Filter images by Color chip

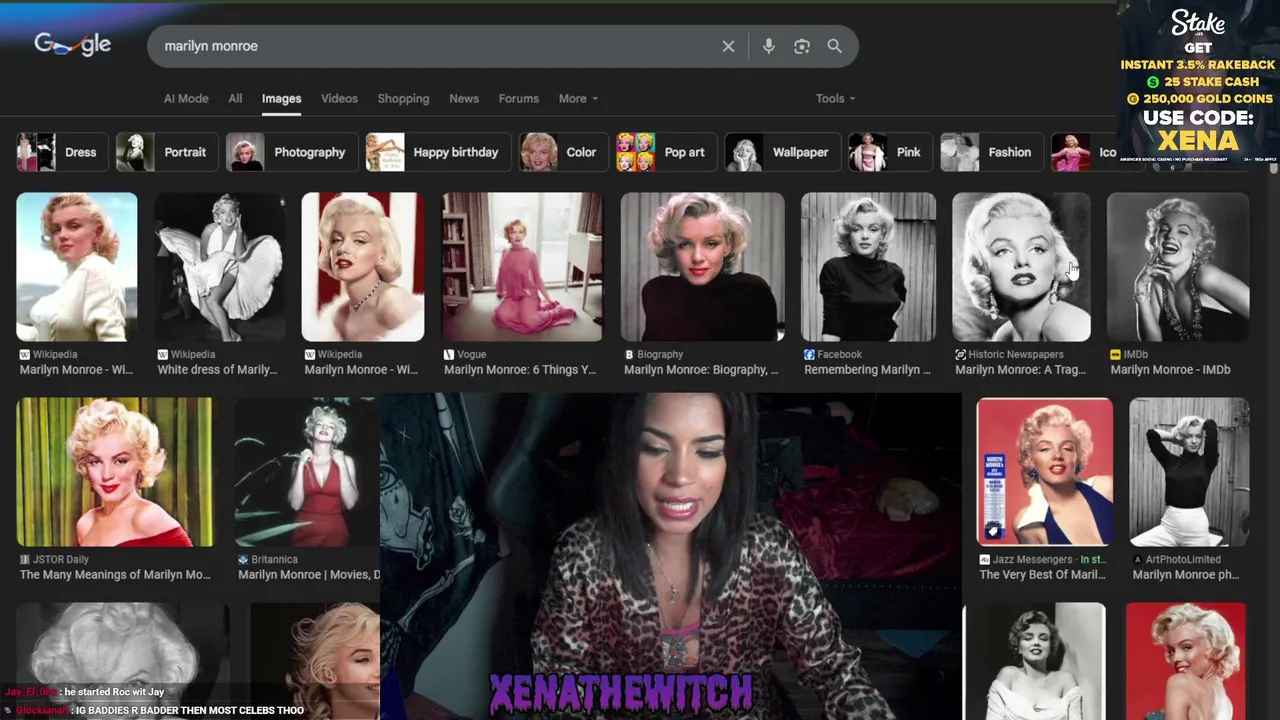[x=562, y=152]
